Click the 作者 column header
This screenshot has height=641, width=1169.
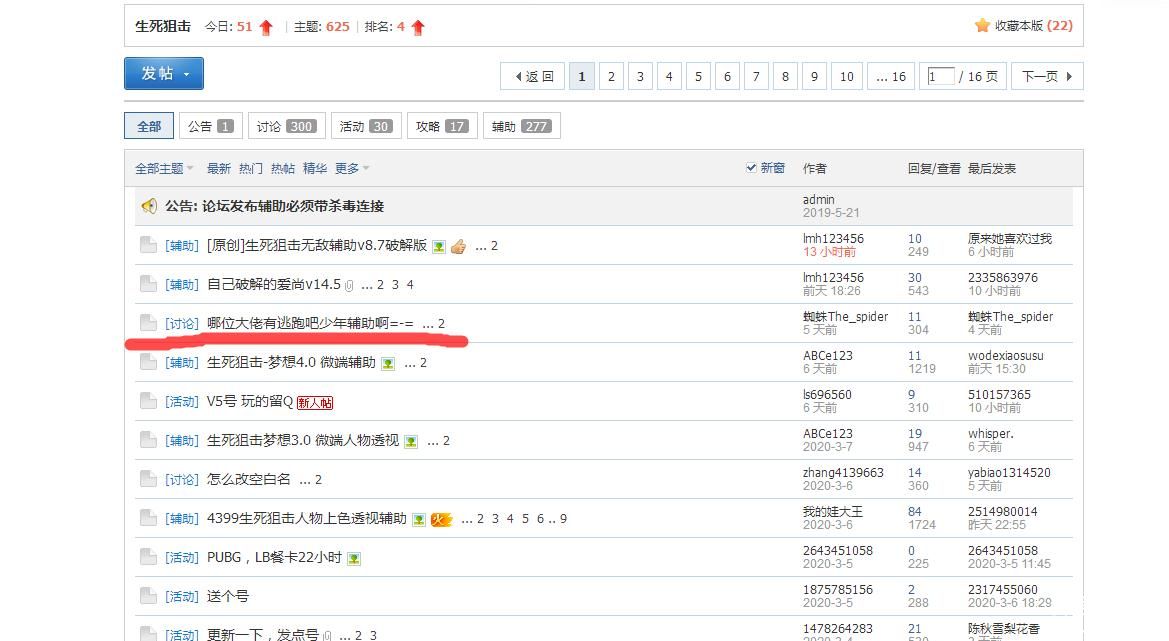coord(815,168)
